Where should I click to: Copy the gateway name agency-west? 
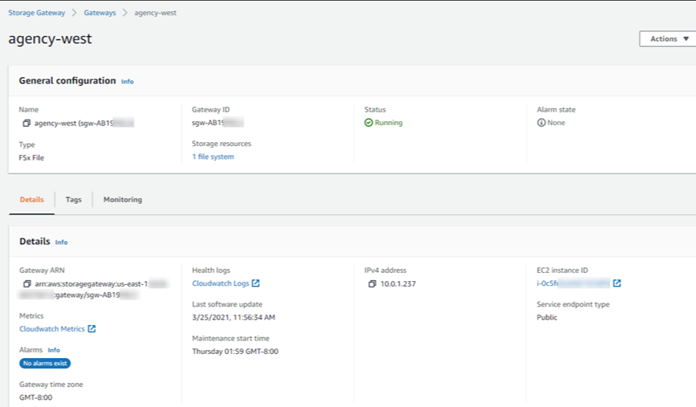coord(26,123)
